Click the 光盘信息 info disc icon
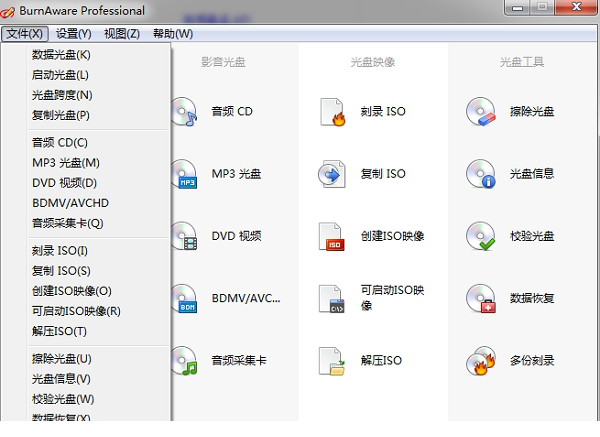The width and height of the screenshot is (600, 437). coord(481,174)
